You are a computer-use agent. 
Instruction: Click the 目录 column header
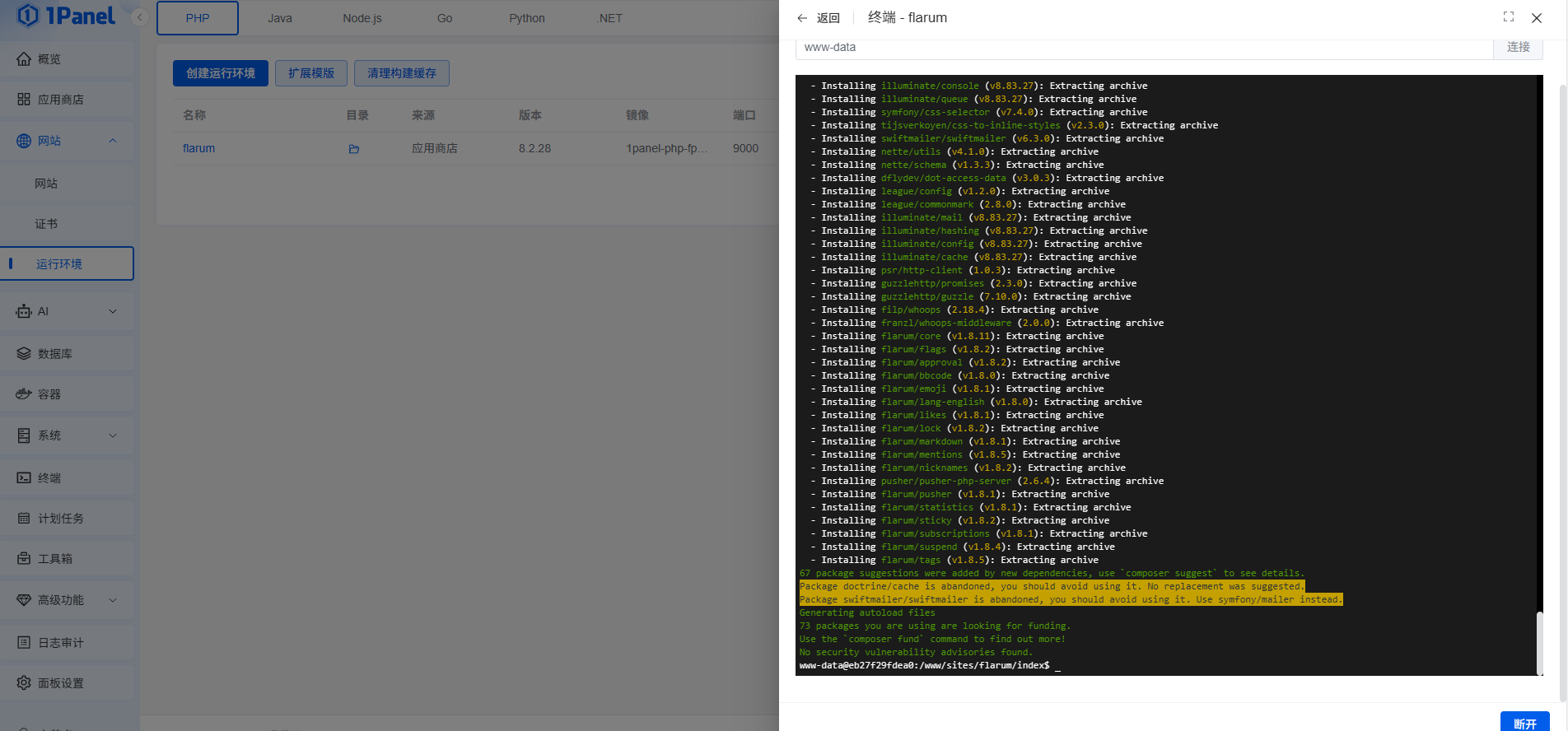[x=357, y=115]
